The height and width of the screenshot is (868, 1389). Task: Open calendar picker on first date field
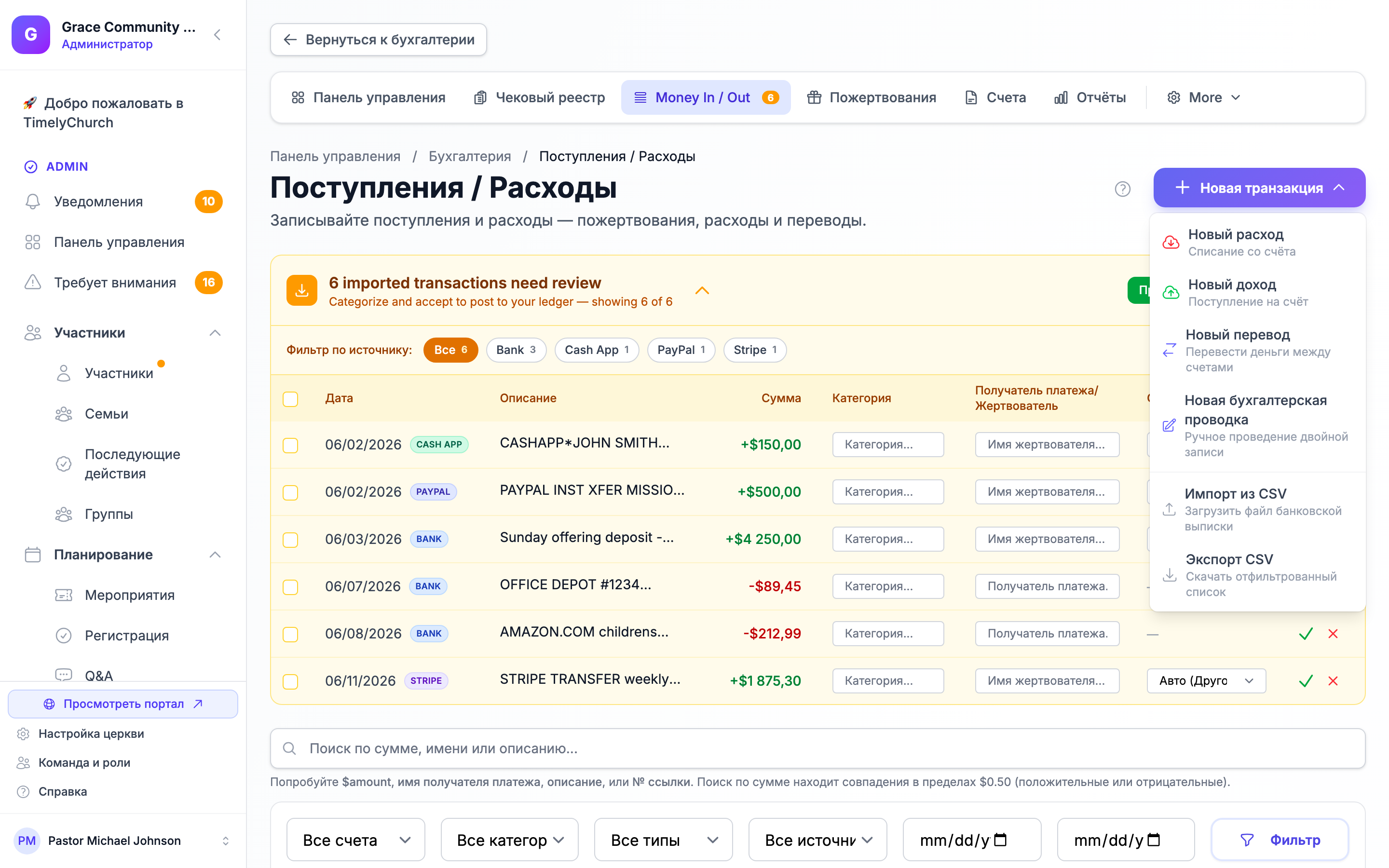tap(1000, 840)
